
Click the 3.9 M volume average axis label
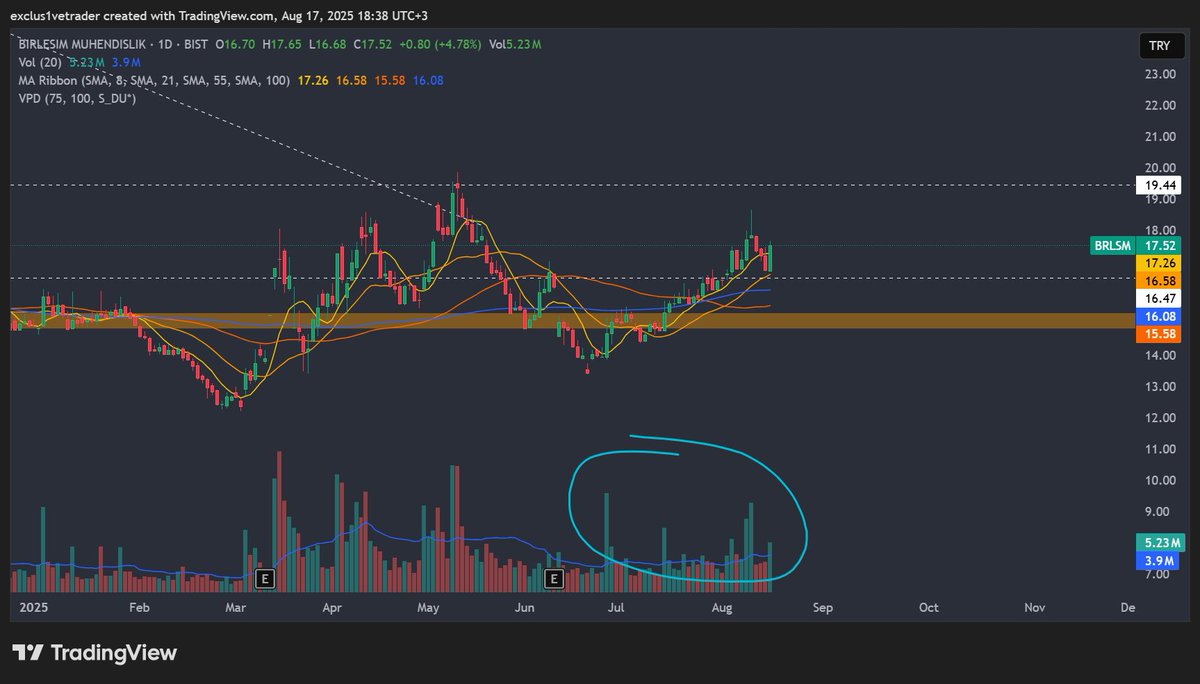[x=1160, y=560]
